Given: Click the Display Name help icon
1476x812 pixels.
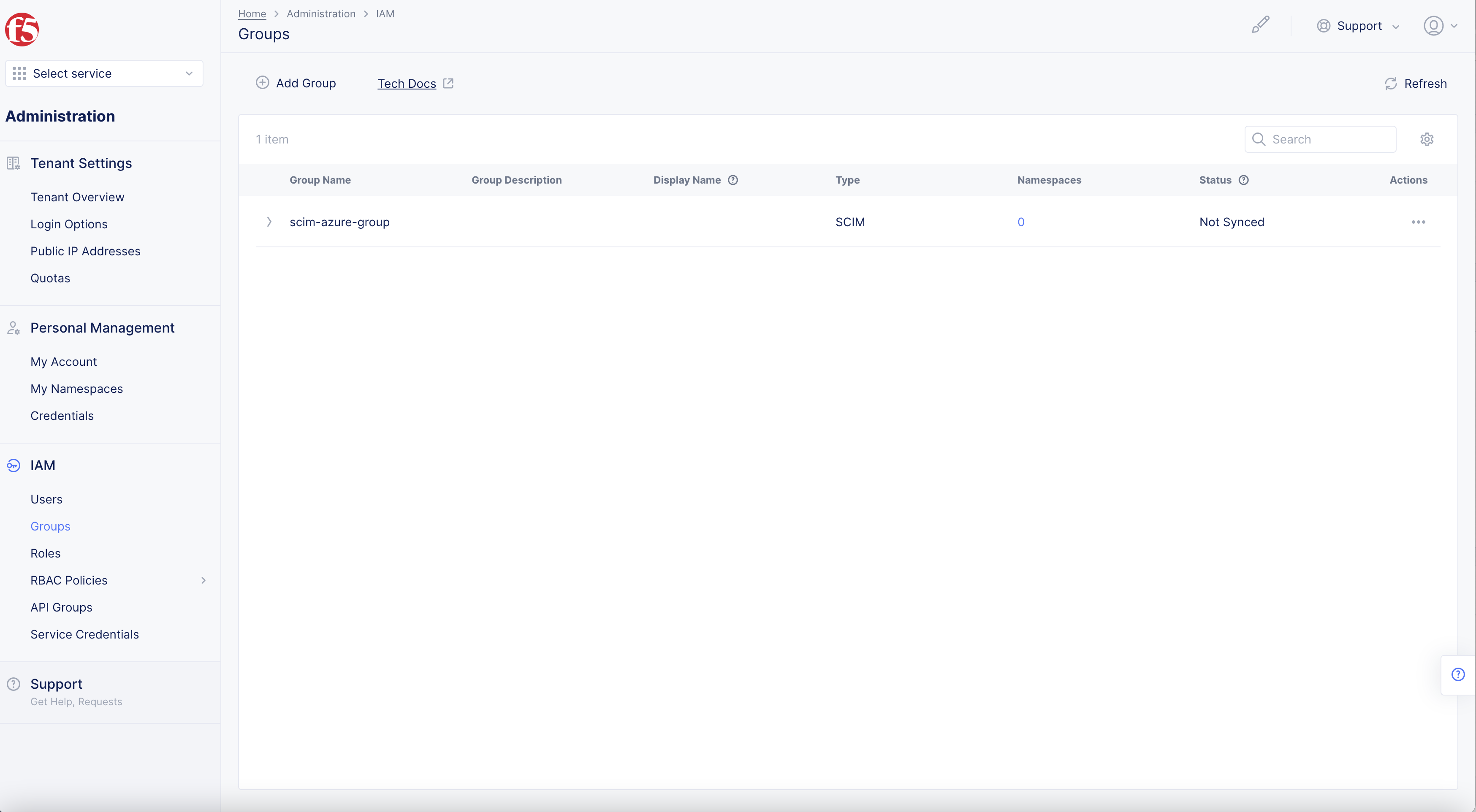Looking at the screenshot, I should pos(733,180).
